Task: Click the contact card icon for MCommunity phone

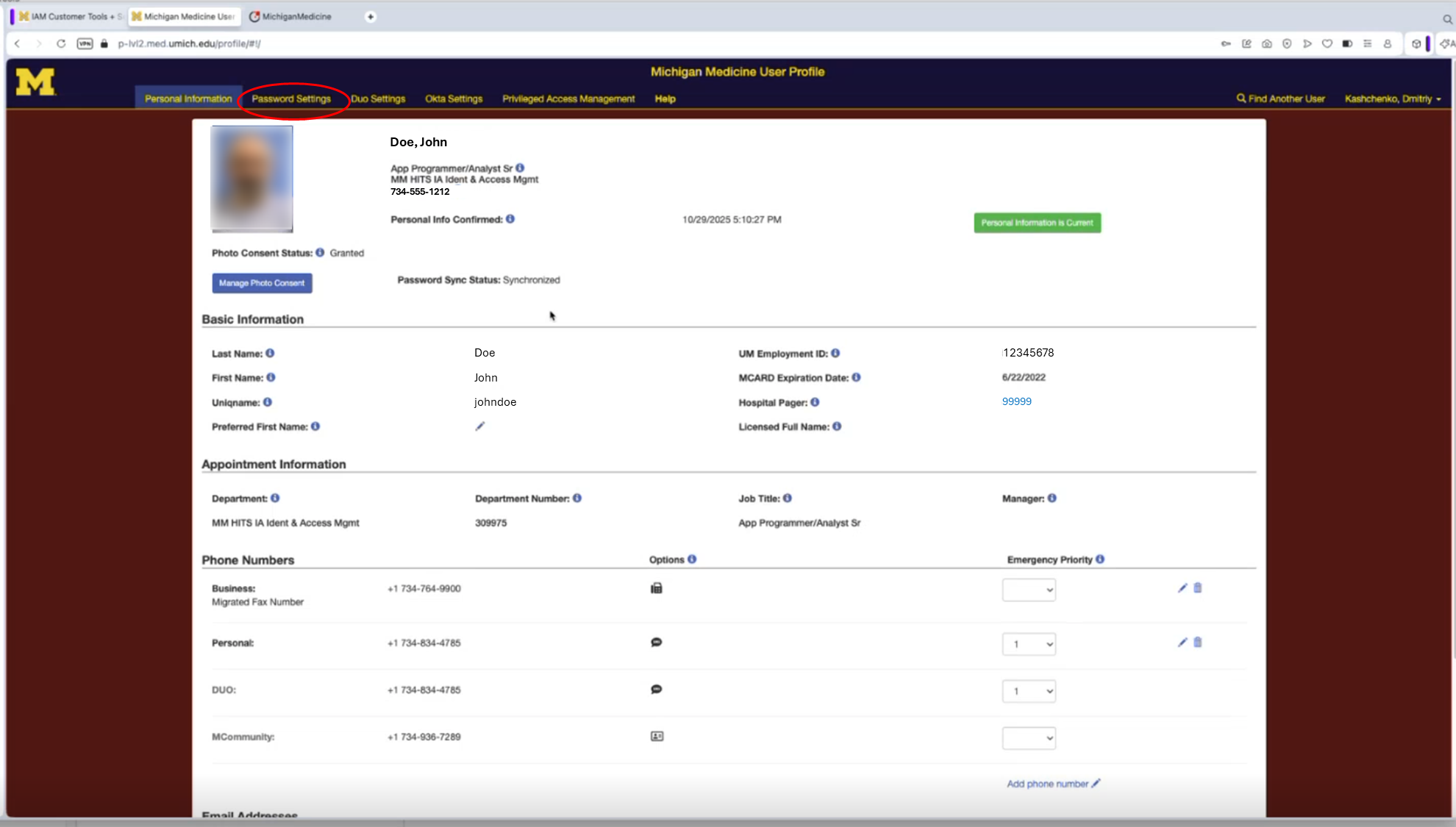Action: click(x=657, y=737)
